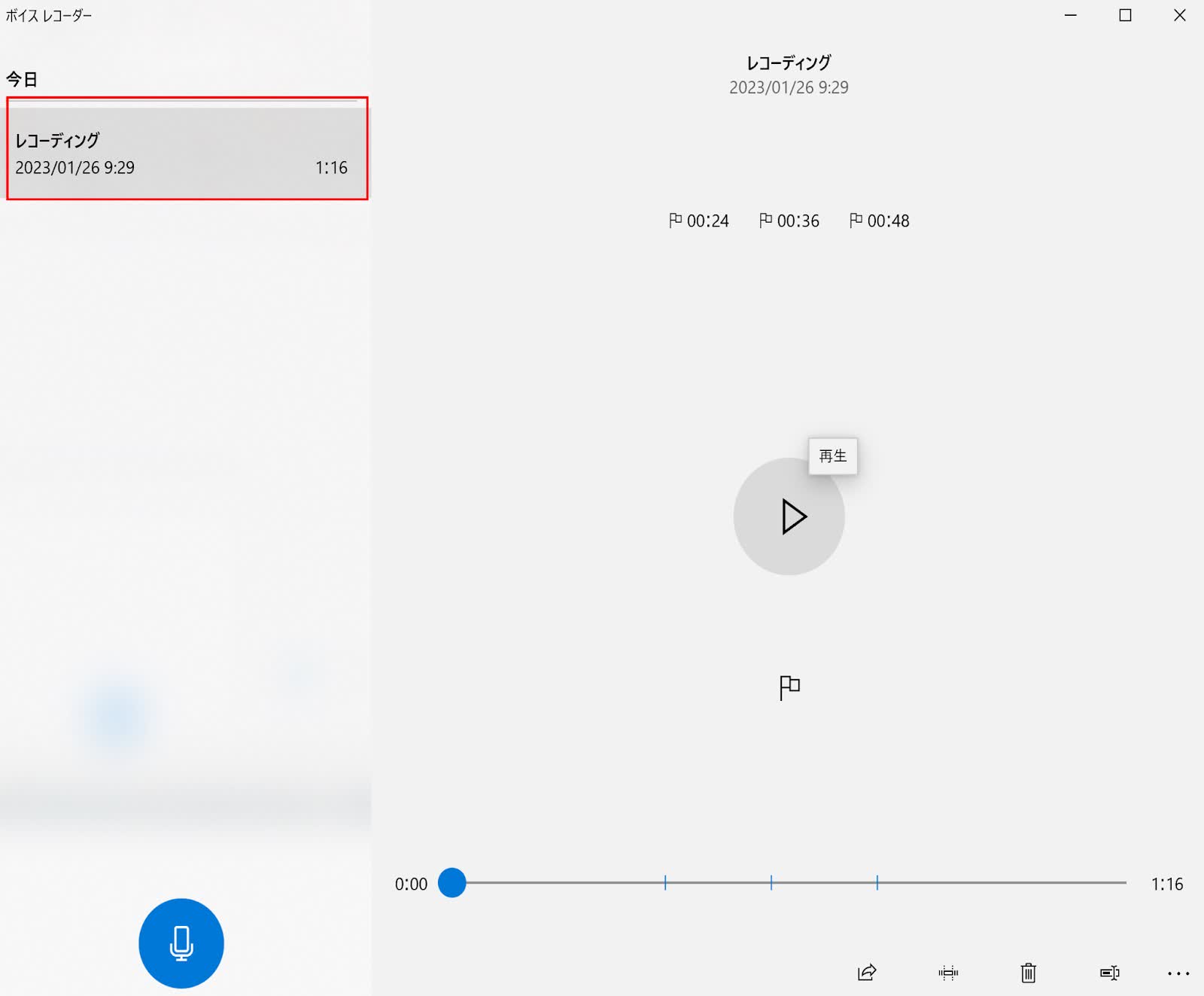Add a marker with the flag button

pyautogui.click(x=789, y=687)
